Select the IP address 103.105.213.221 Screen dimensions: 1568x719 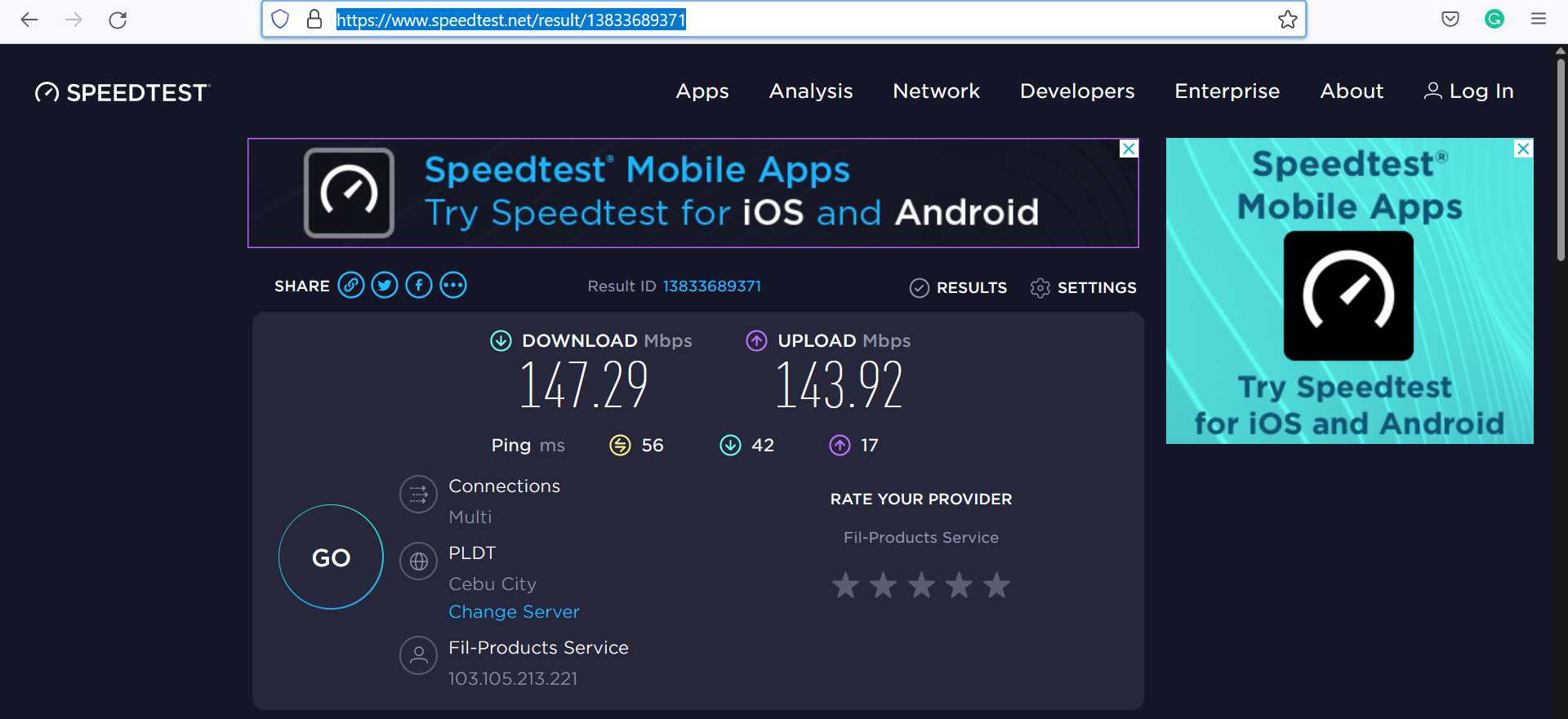(x=513, y=679)
